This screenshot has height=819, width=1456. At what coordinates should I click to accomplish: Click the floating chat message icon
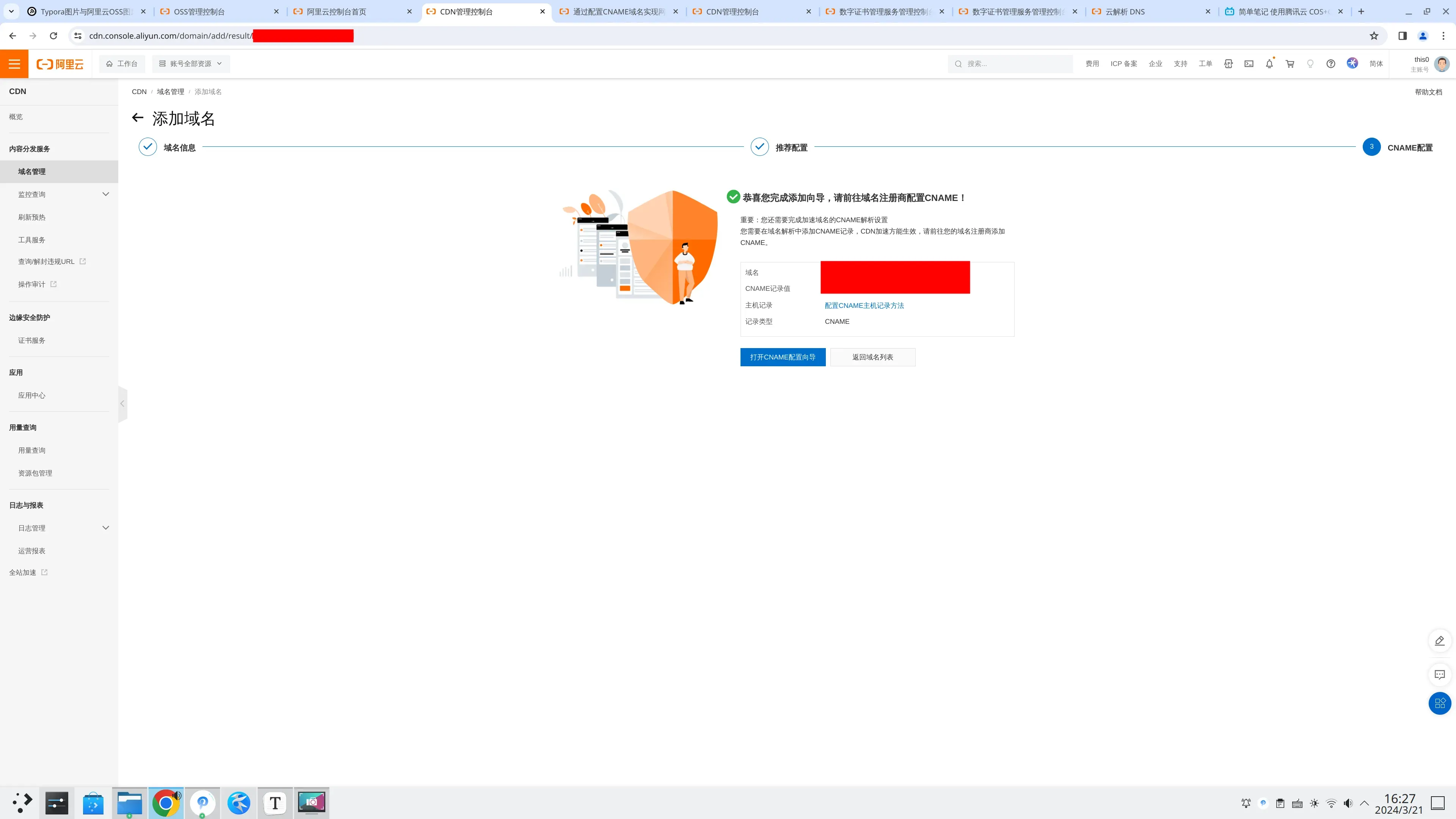[1439, 674]
